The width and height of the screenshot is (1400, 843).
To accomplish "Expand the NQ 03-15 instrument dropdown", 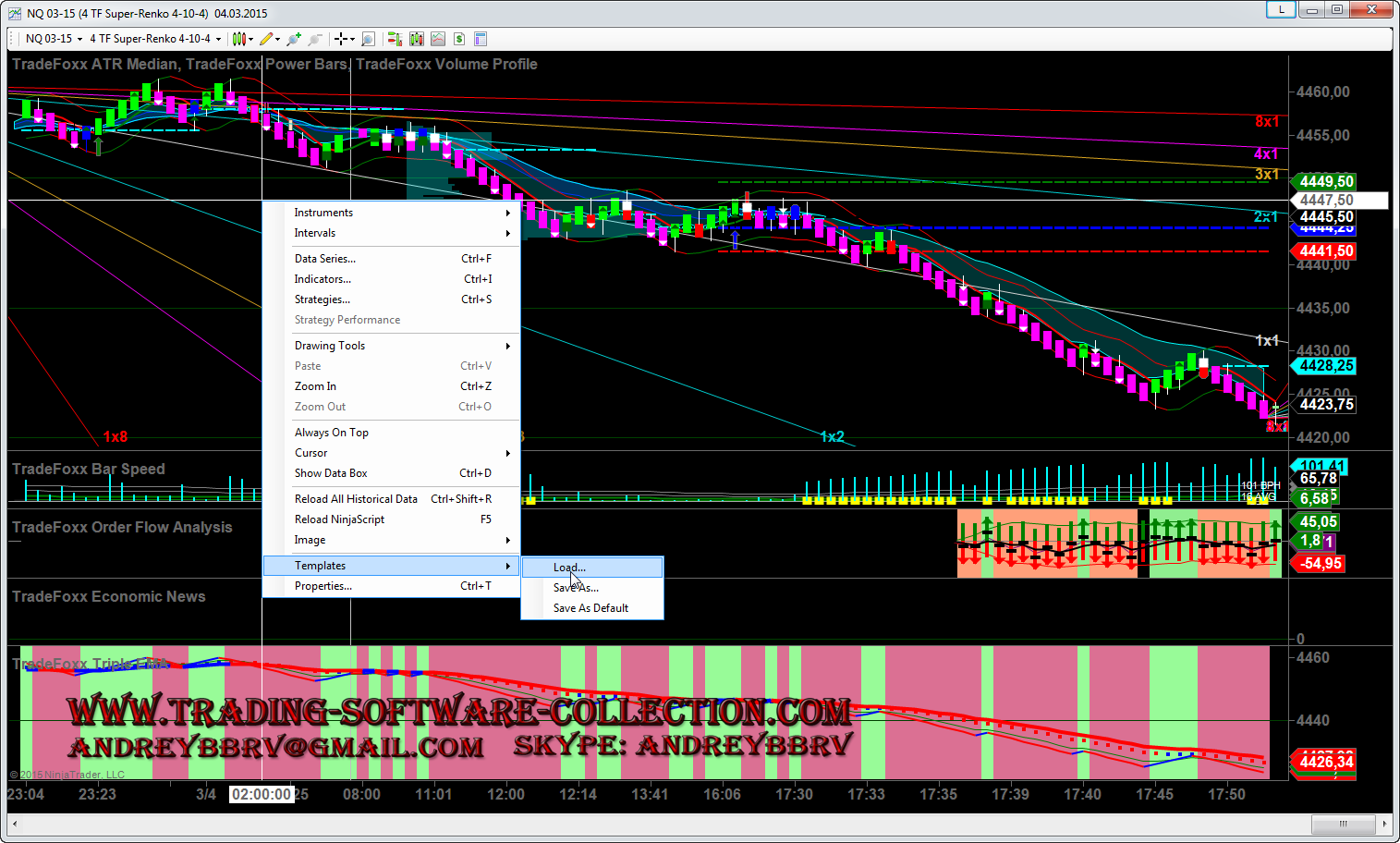I will point(54,39).
